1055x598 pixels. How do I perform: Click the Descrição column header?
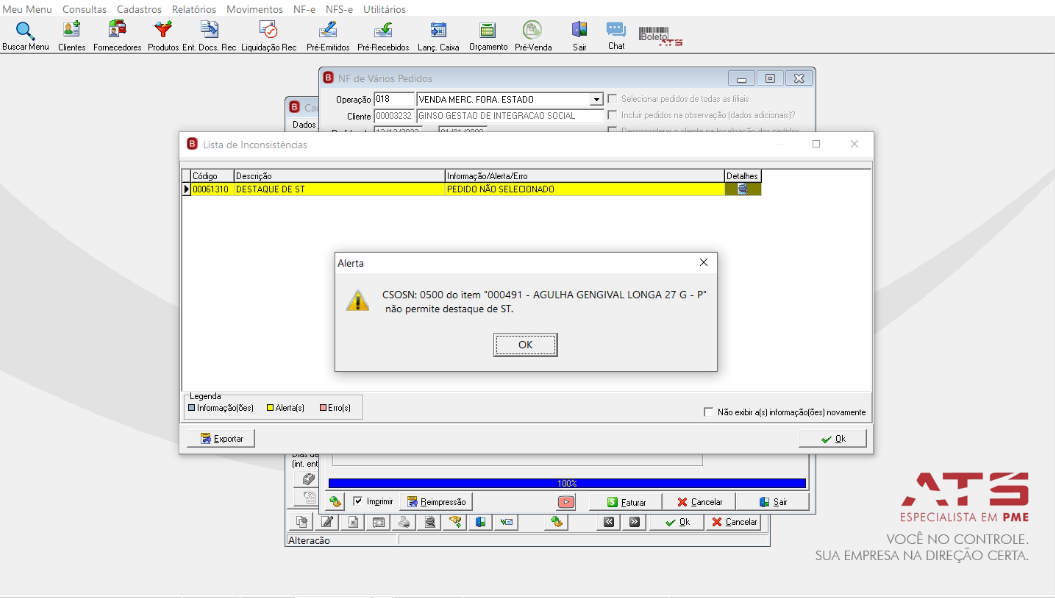tap(339, 176)
